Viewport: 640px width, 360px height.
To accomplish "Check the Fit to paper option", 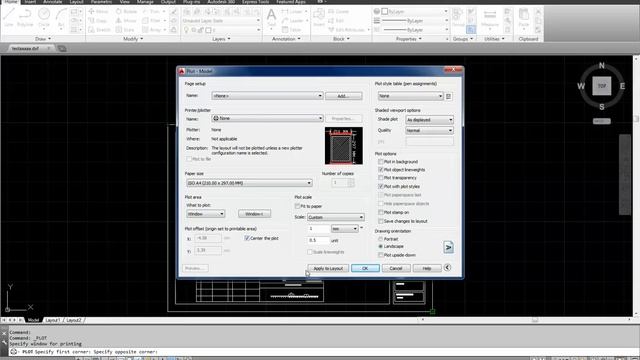I will (297, 206).
